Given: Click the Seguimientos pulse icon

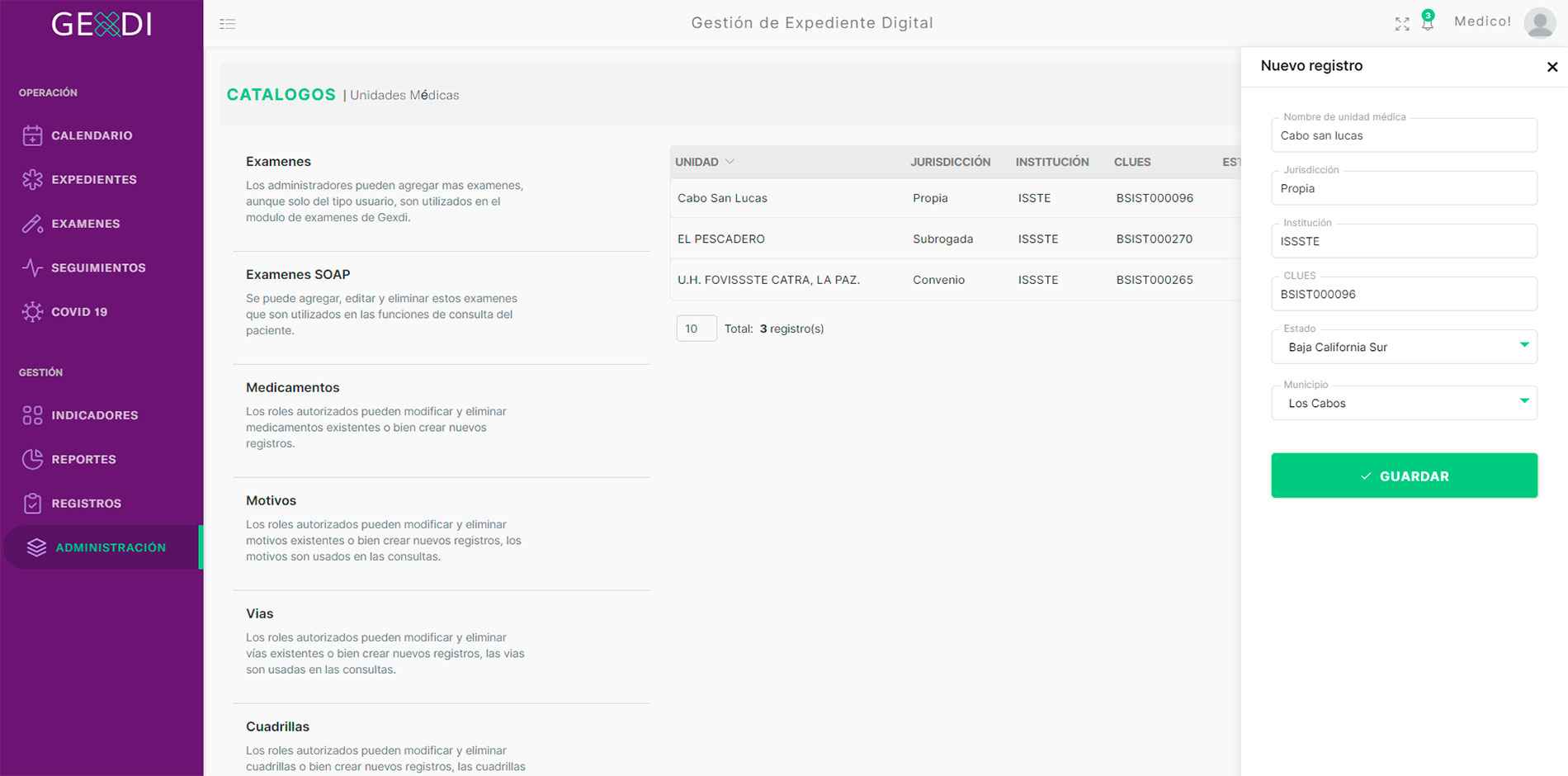Looking at the screenshot, I should [x=32, y=267].
